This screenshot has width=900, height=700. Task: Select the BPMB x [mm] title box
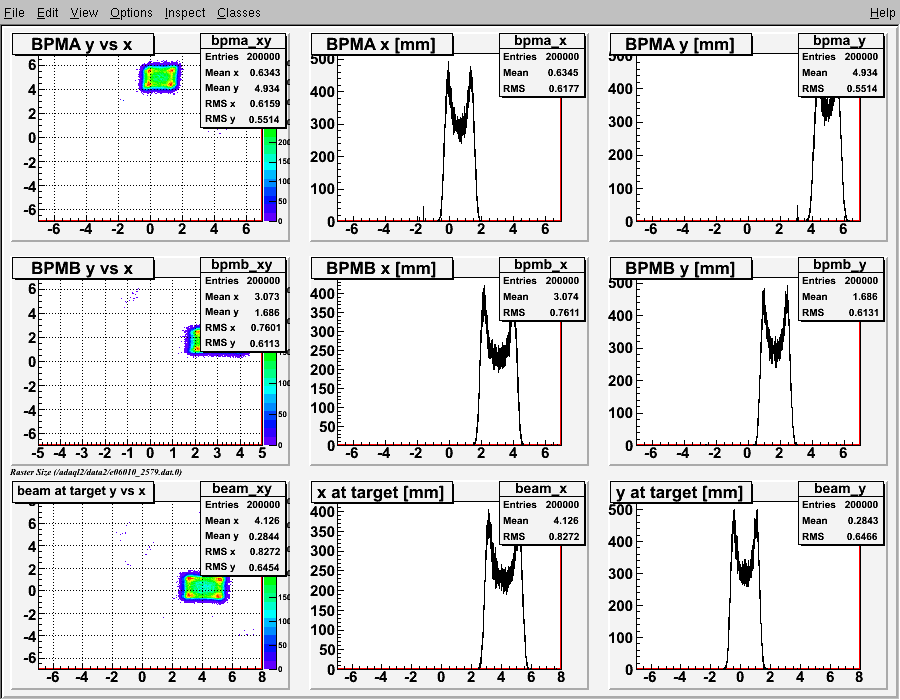(x=382, y=268)
